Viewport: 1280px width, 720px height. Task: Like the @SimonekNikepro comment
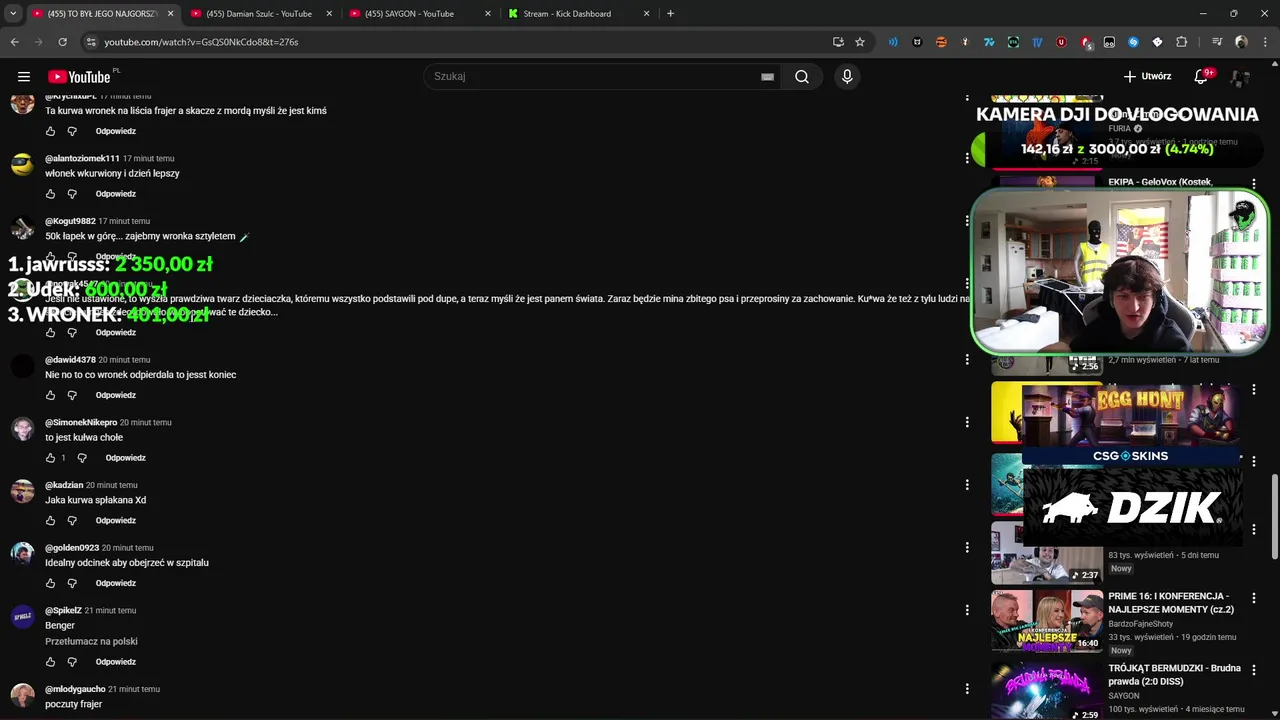coord(51,458)
